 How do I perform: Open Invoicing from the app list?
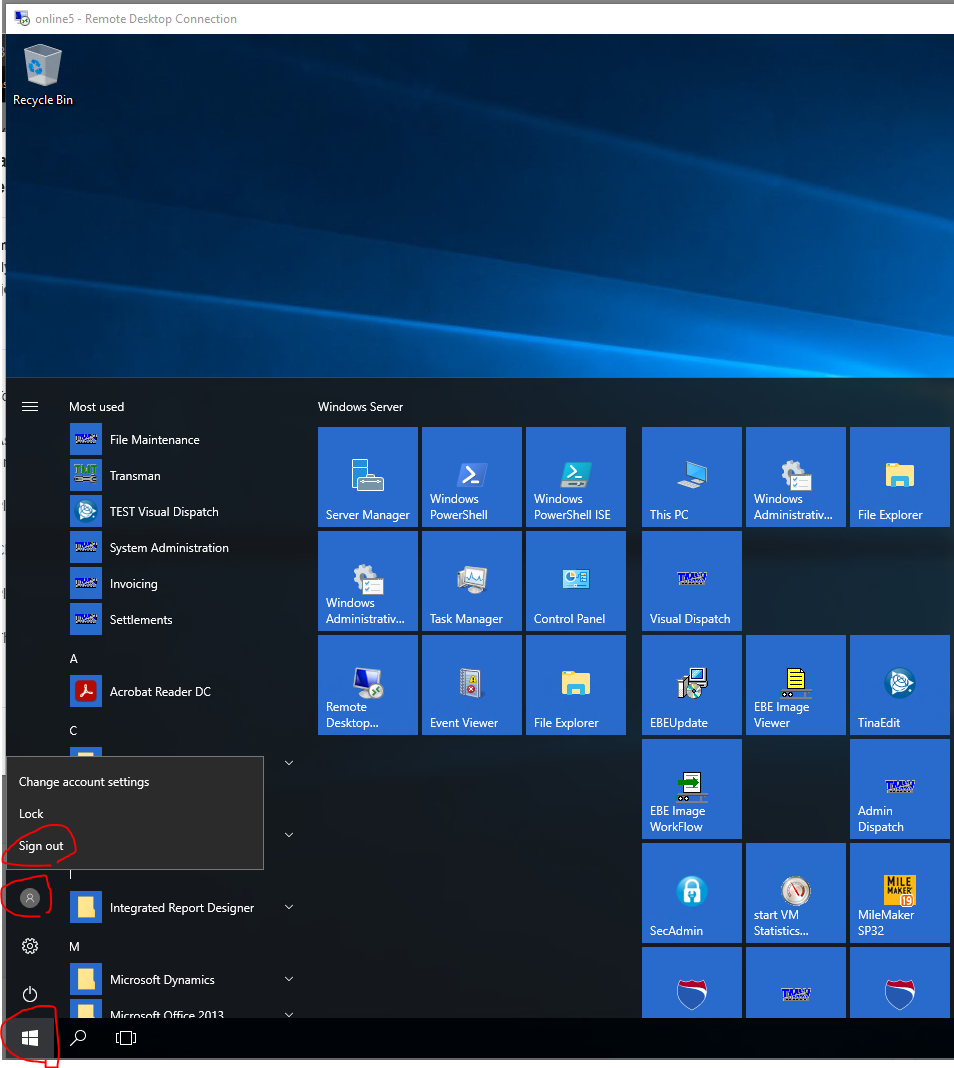[181, 584]
